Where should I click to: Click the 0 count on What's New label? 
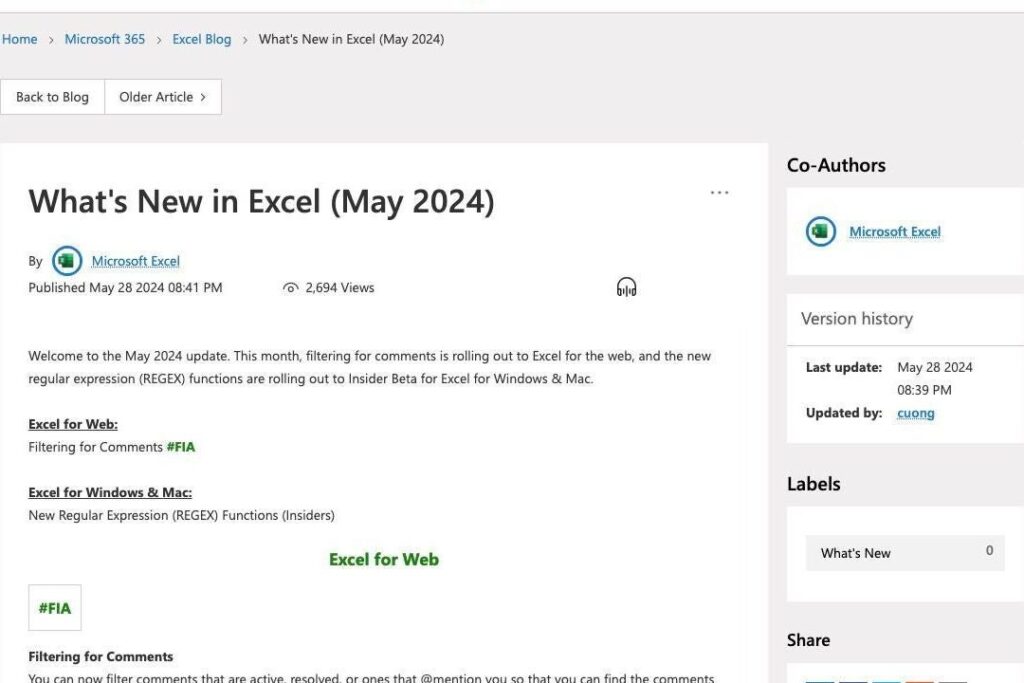(x=989, y=550)
